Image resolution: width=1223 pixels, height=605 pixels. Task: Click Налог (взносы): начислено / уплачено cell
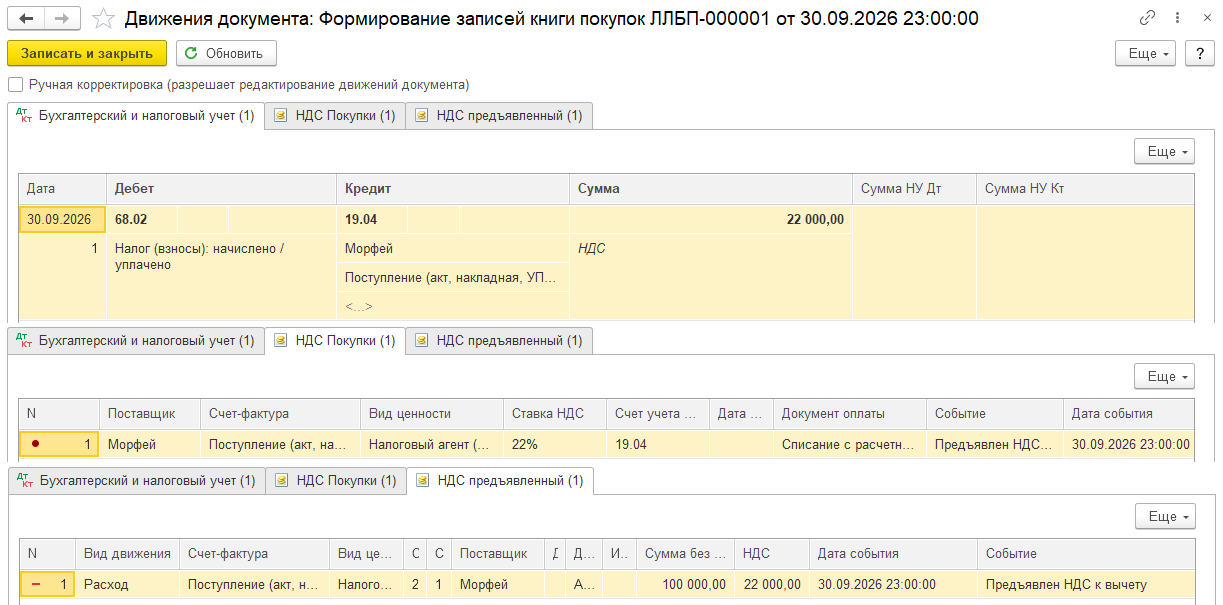[221, 256]
